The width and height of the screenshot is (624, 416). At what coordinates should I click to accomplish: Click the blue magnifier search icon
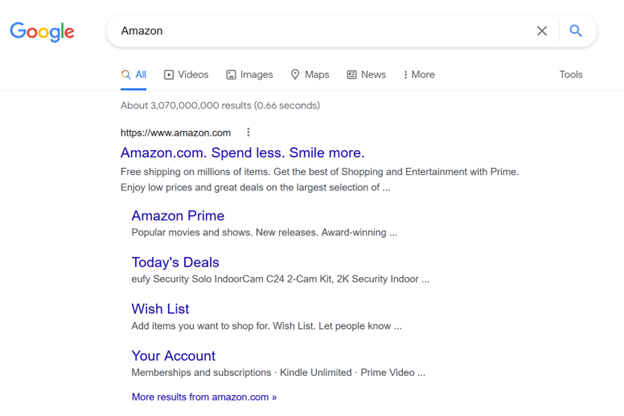(x=575, y=31)
